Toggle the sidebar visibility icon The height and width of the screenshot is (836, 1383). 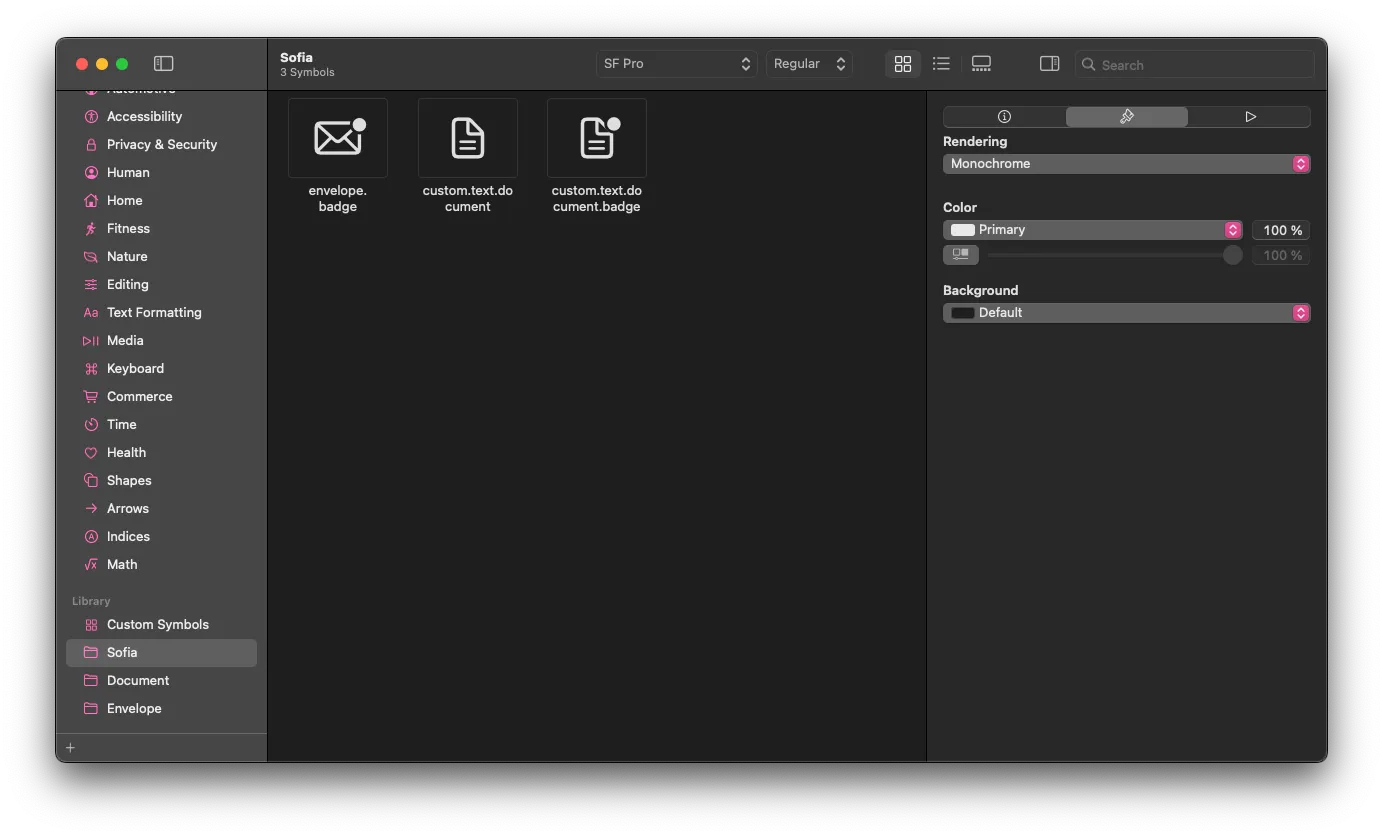(x=164, y=64)
